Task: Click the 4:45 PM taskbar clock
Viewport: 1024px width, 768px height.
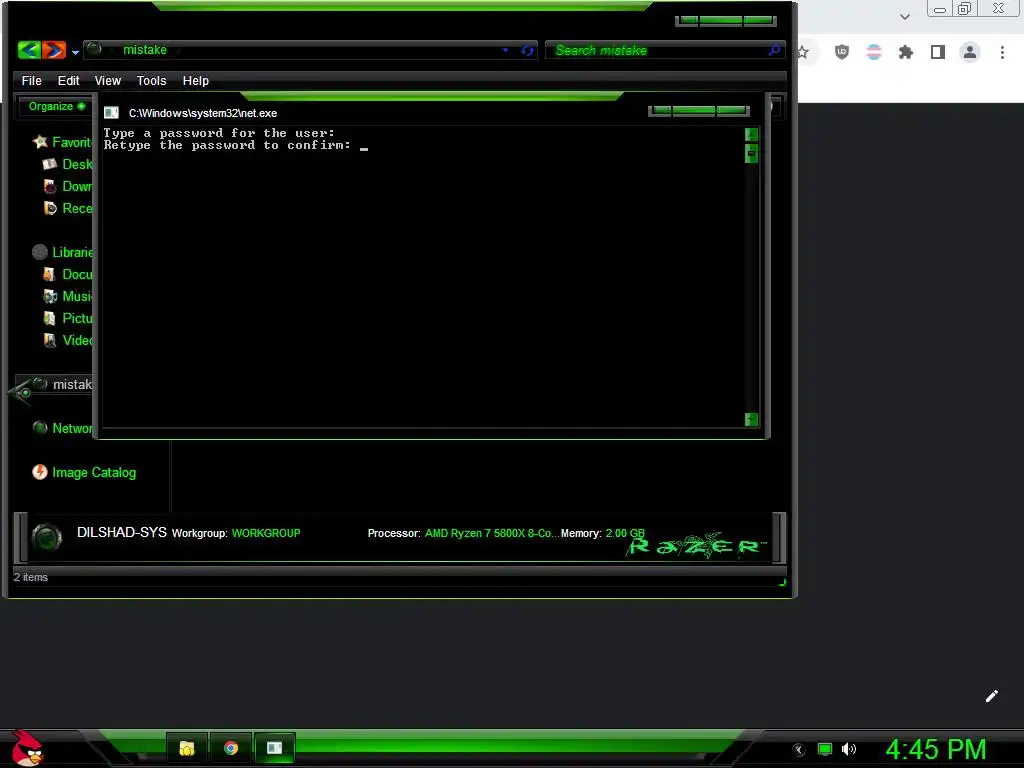Action: (x=935, y=750)
